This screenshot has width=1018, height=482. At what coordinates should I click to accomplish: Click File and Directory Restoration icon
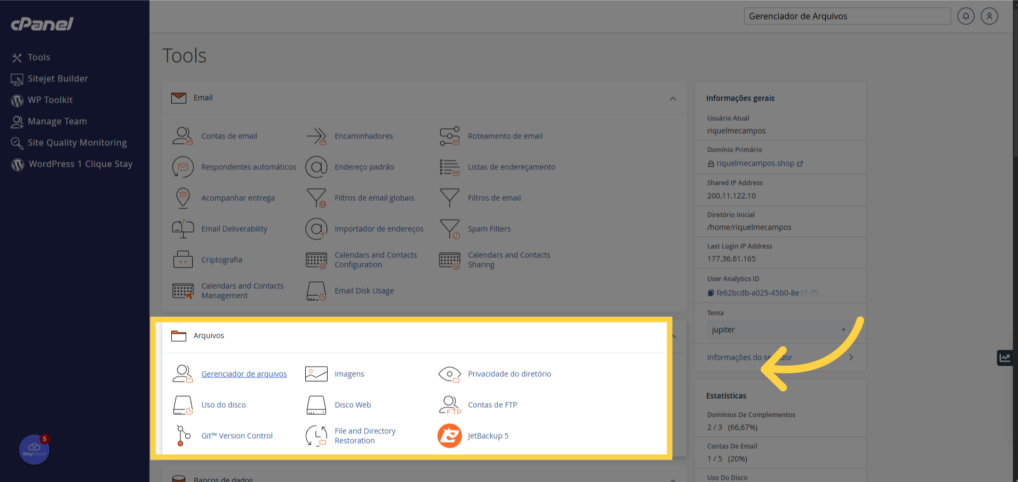pos(316,435)
